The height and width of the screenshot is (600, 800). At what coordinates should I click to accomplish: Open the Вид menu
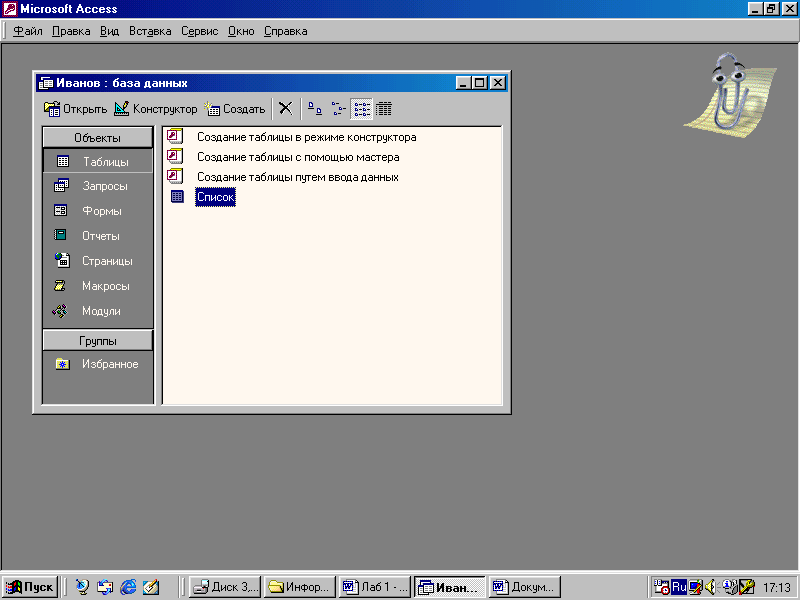109,31
